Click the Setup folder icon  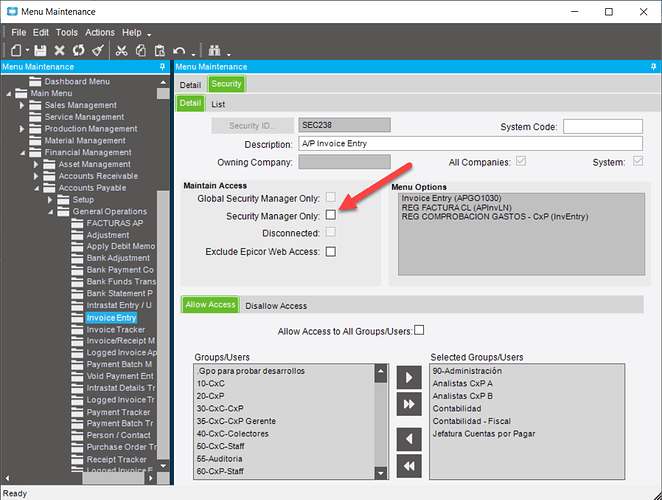[63, 200]
